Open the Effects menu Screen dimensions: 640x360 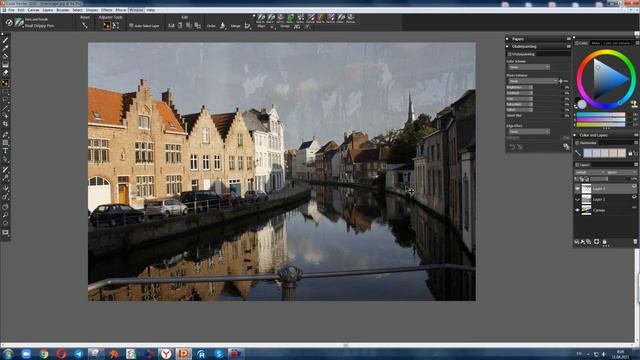pyautogui.click(x=107, y=10)
